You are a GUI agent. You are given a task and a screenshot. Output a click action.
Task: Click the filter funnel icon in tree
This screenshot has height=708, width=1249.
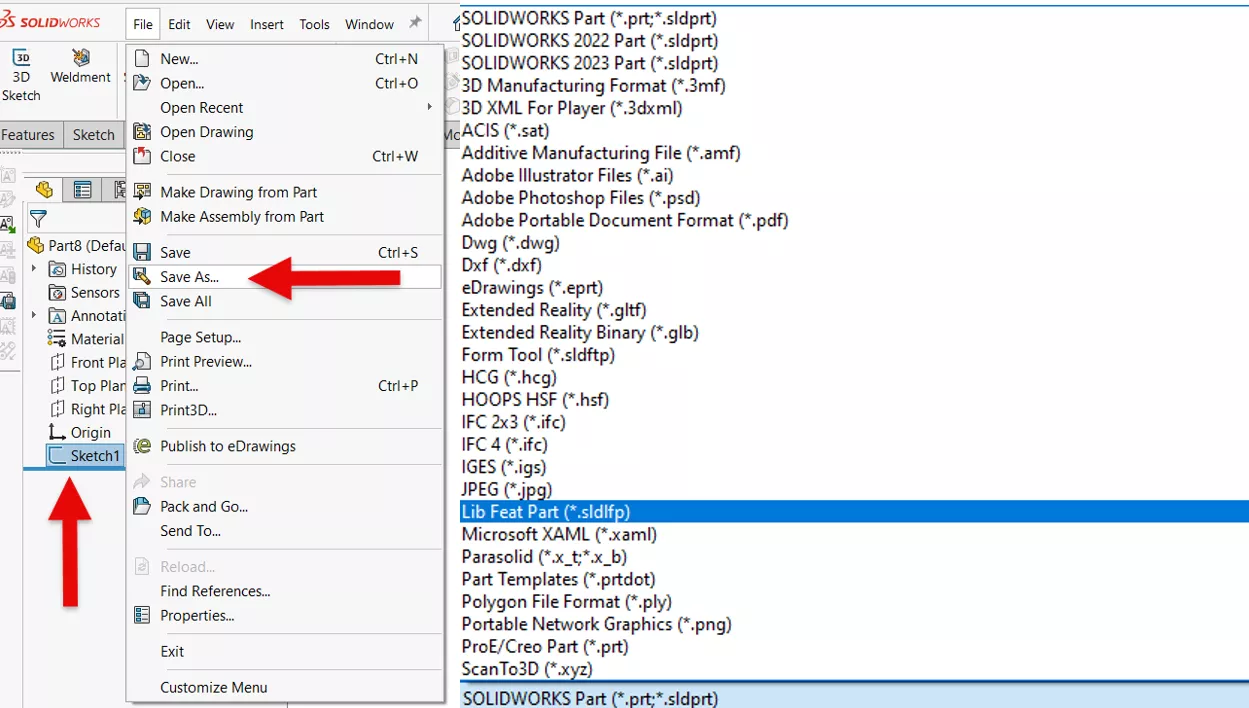pos(38,219)
